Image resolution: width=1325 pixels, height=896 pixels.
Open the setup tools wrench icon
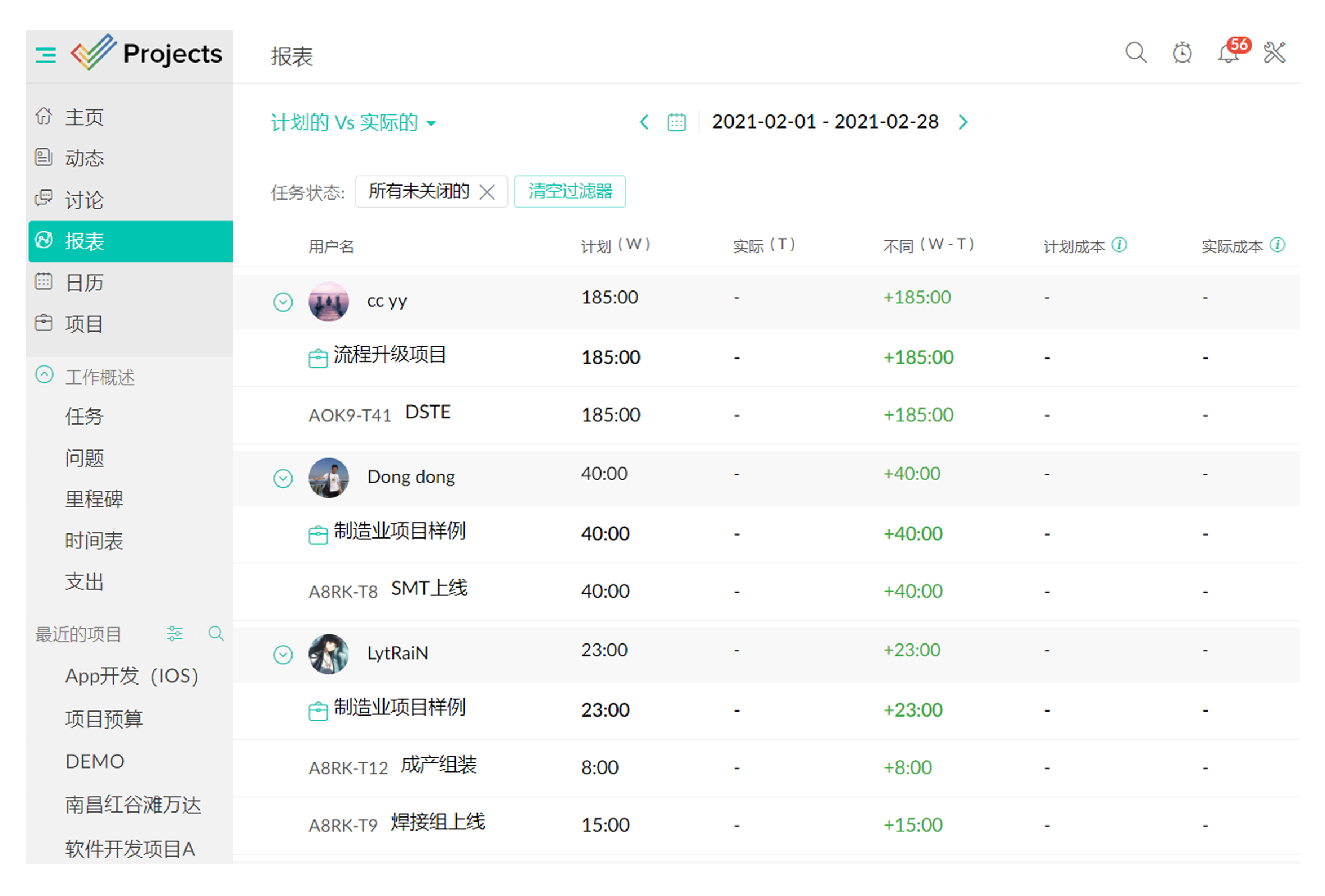pos(1274,52)
